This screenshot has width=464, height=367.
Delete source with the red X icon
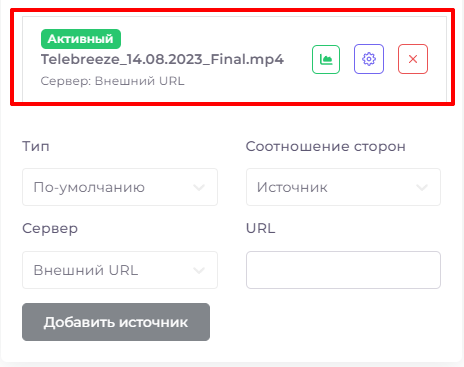click(413, 59)
